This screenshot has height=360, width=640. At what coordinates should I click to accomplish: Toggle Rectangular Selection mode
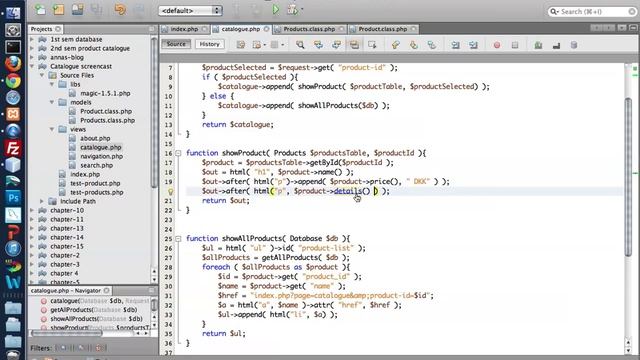tap(372, 45)
